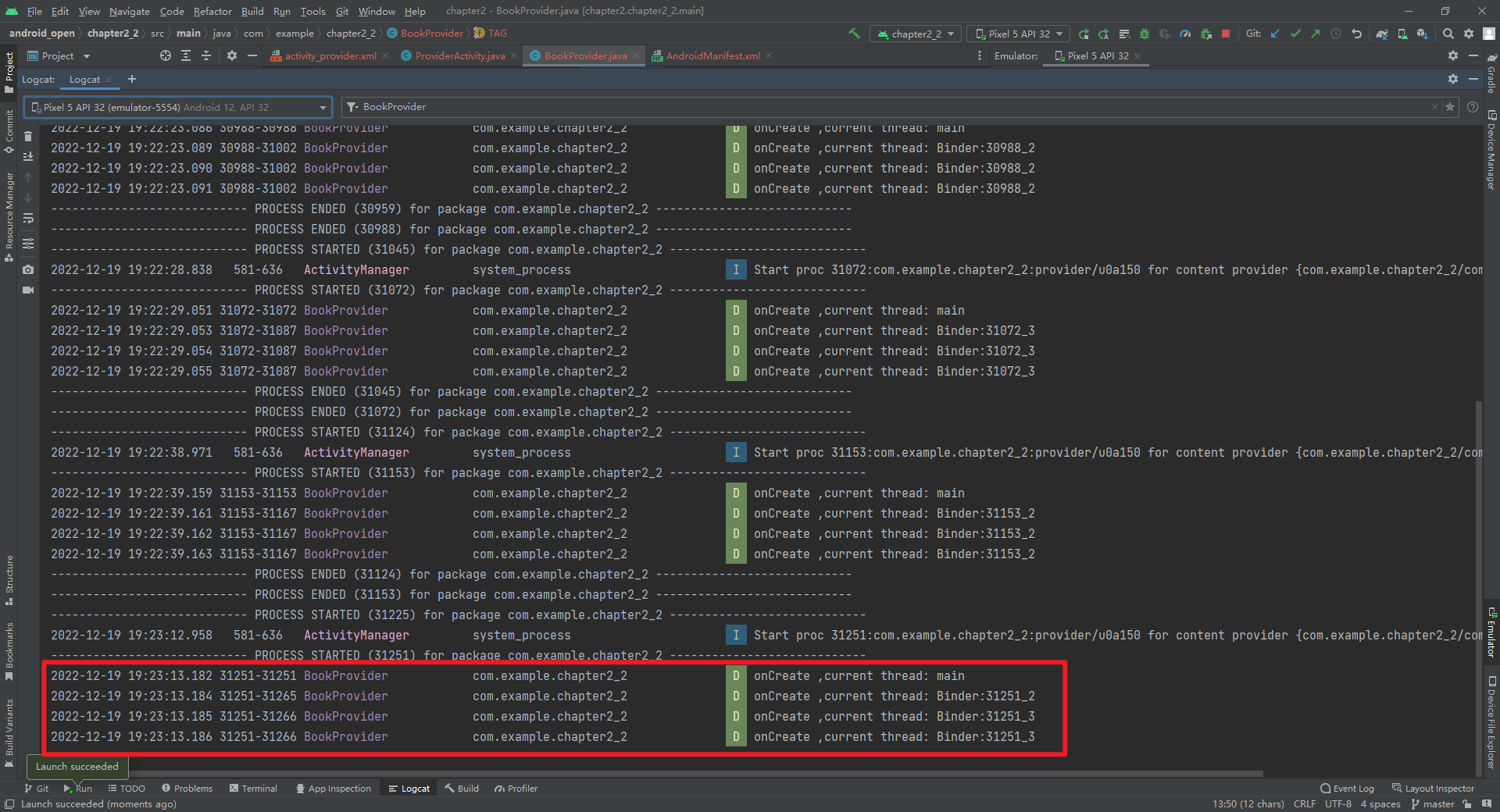Click the Git Rollback undo icon
This screenshot has width=1500, height=812.
[1356, 34]
